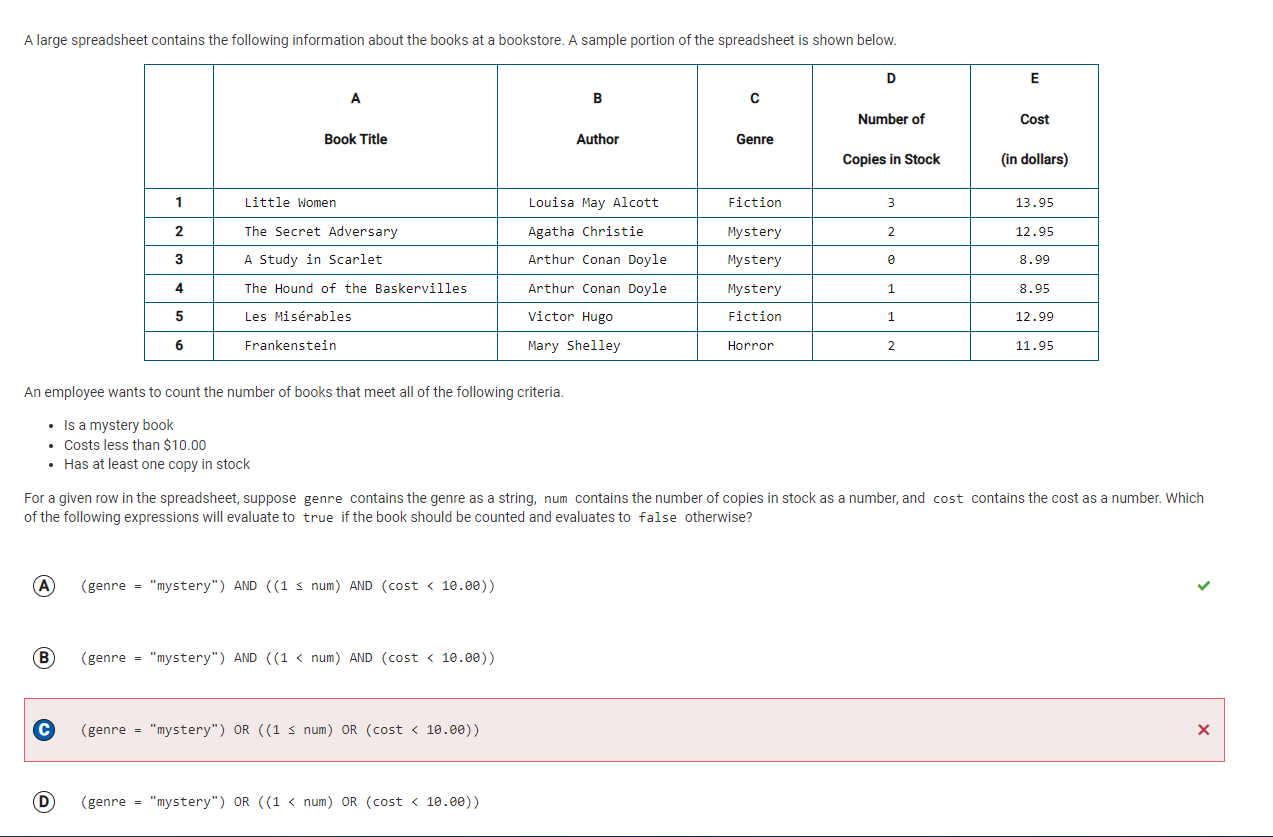Click copies value in the Frankenstein row
The height and width of the screenshot is (837, 1273).
coord(891,346)
